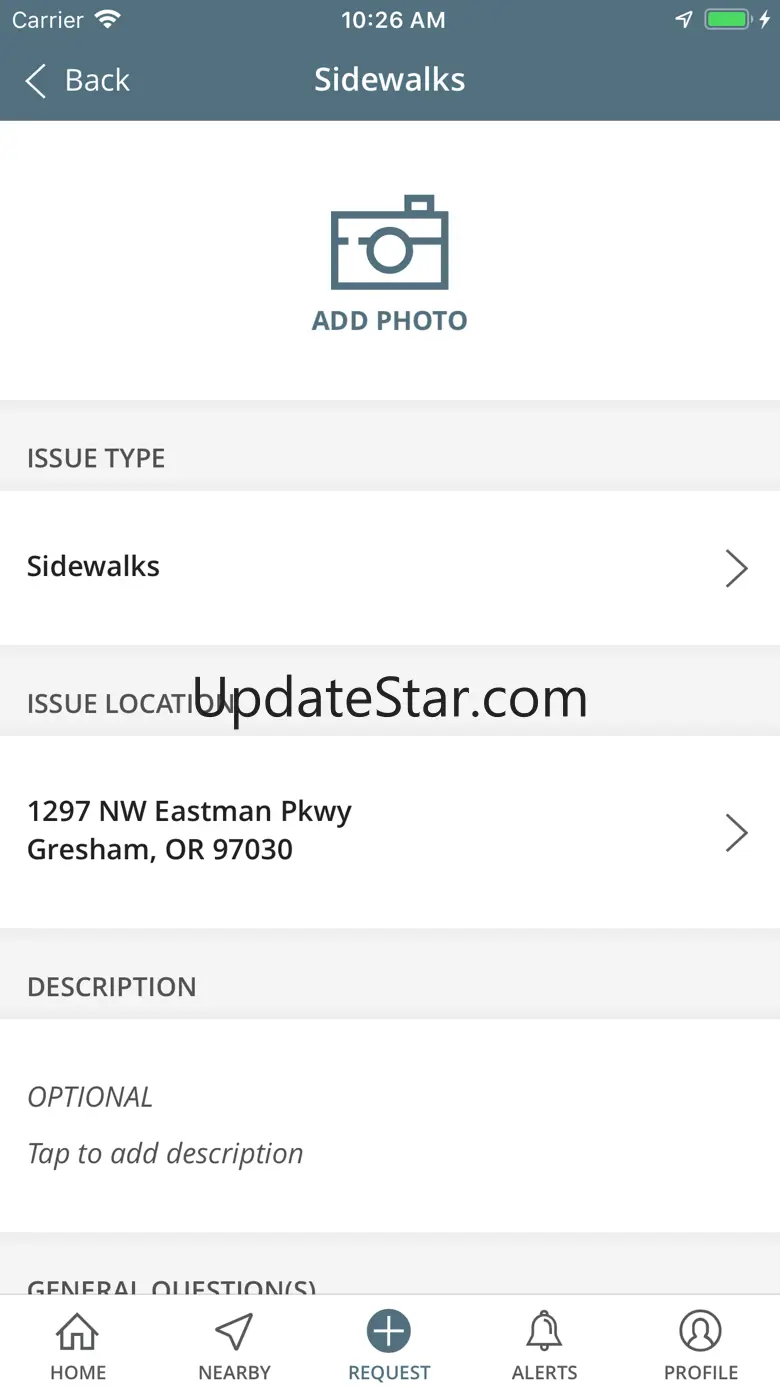Tap the back arrow chevron icon

click(x=36, y=81)
